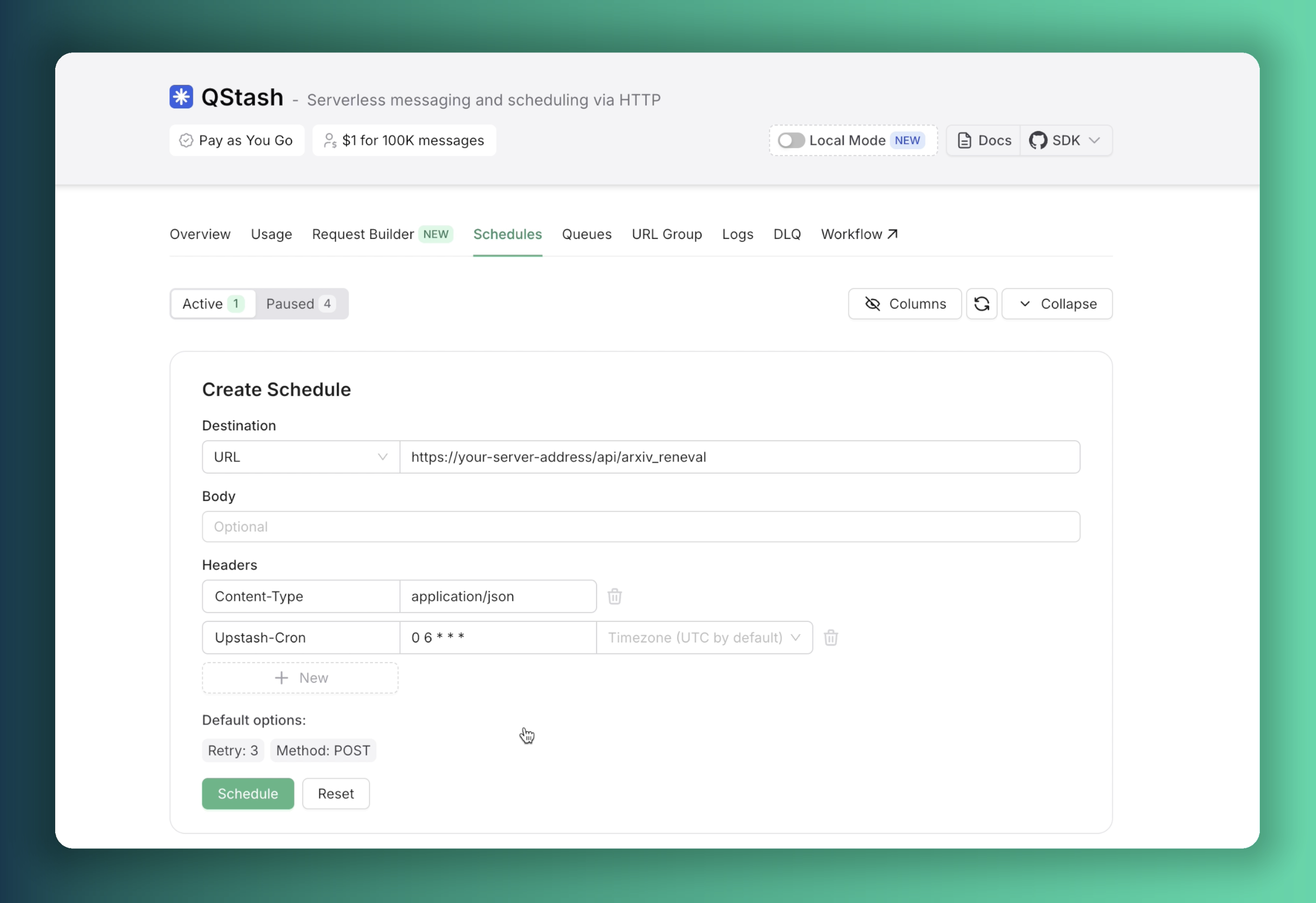
Task: Open the GitHub SDK menu
Action: click(1065, 141)
